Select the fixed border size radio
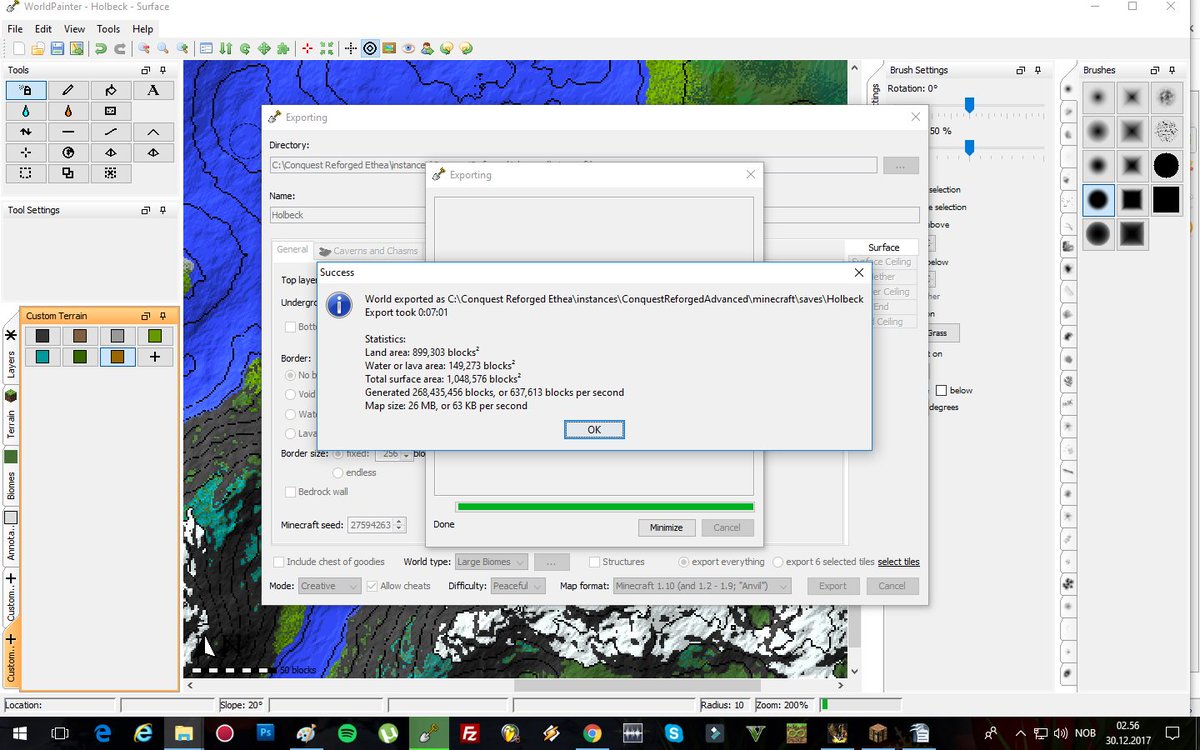The height and width of the screenshot is (750, 1200). click(x=338, y=454)
